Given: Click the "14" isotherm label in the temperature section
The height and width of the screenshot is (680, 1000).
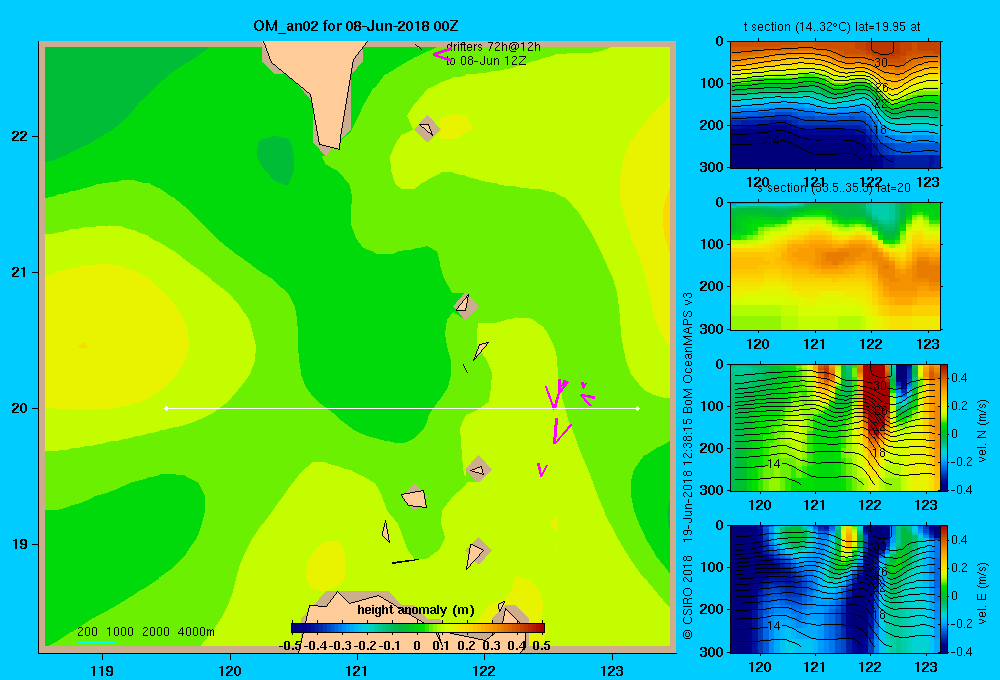Looking at the screenshot, I should 773,140.
